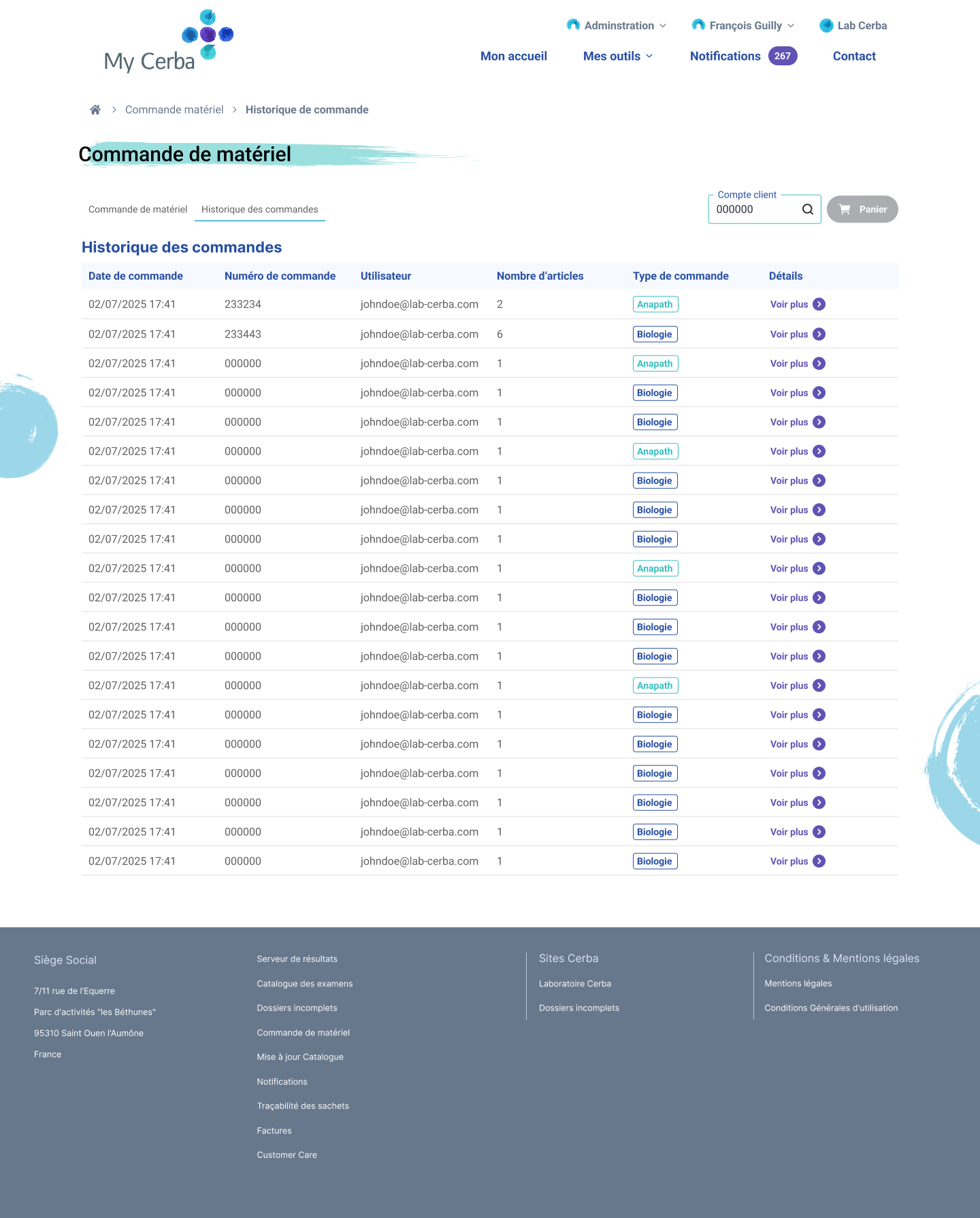Click order number 233234 cell
Viewport: 980px width, 1218px height.
[243, 304]
